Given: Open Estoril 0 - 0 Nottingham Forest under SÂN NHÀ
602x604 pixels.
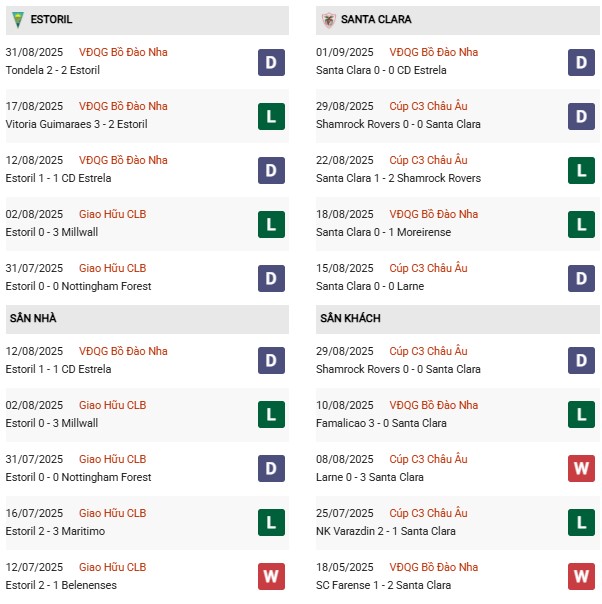Looking at the screenshot, I should coord(78,477).
